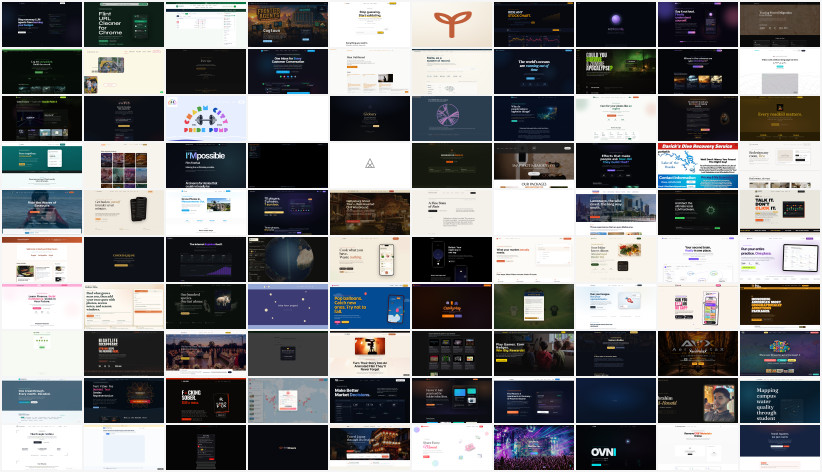
Task: Choose the Japan lantern street thumbnail
Action: pos(370,447)
